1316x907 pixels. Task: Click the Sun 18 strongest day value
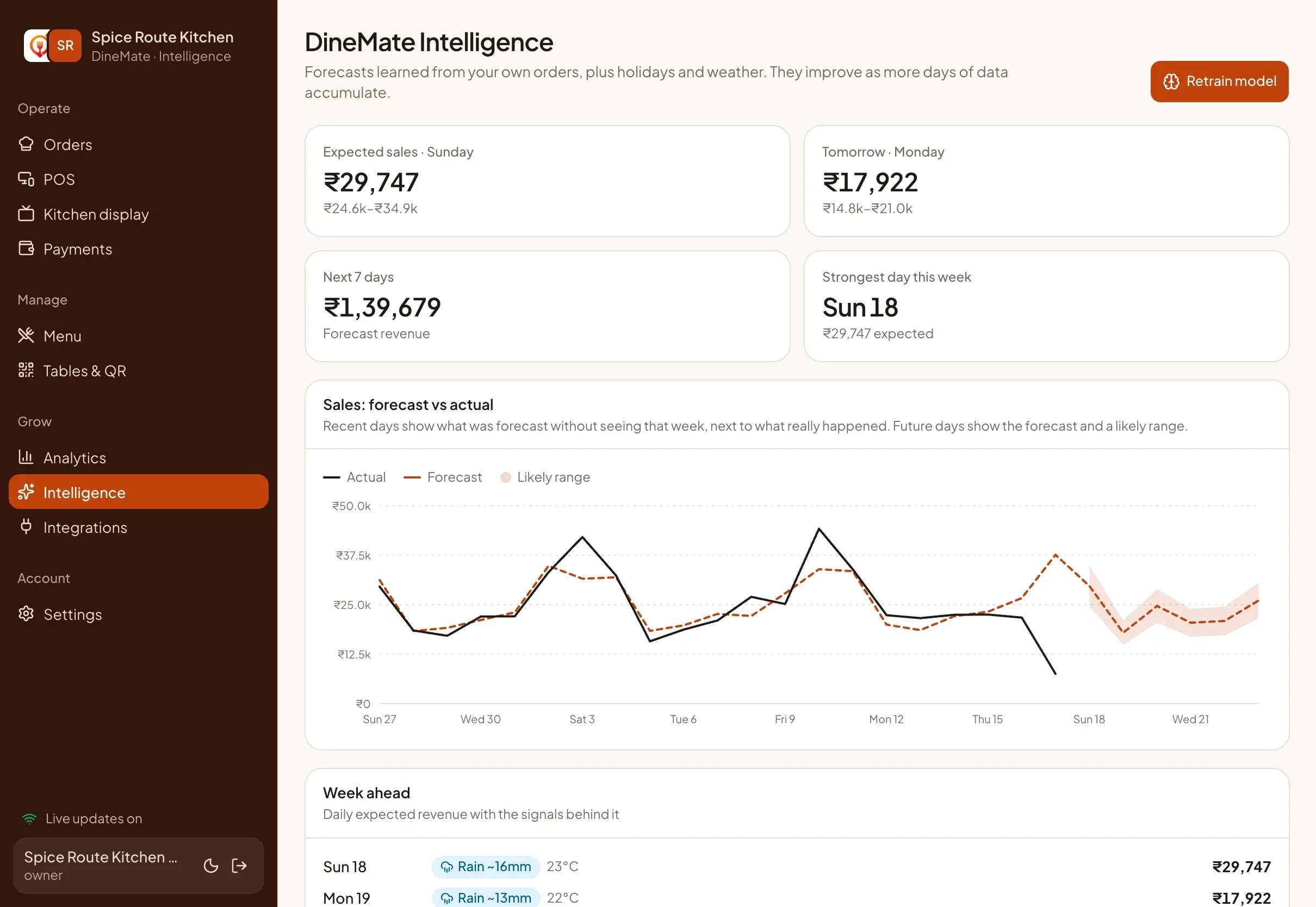pos(860,307)
